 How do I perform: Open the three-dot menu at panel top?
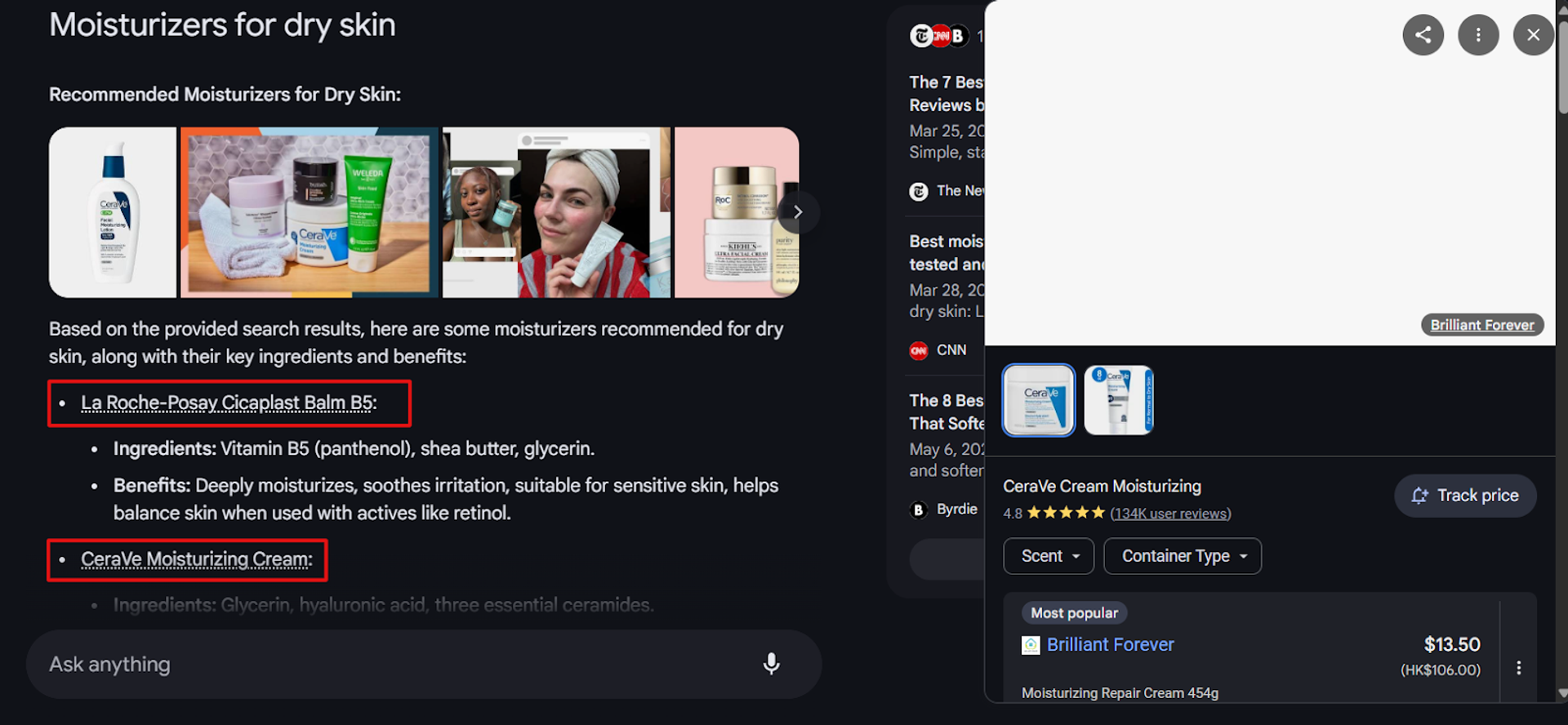(1478, 35)
